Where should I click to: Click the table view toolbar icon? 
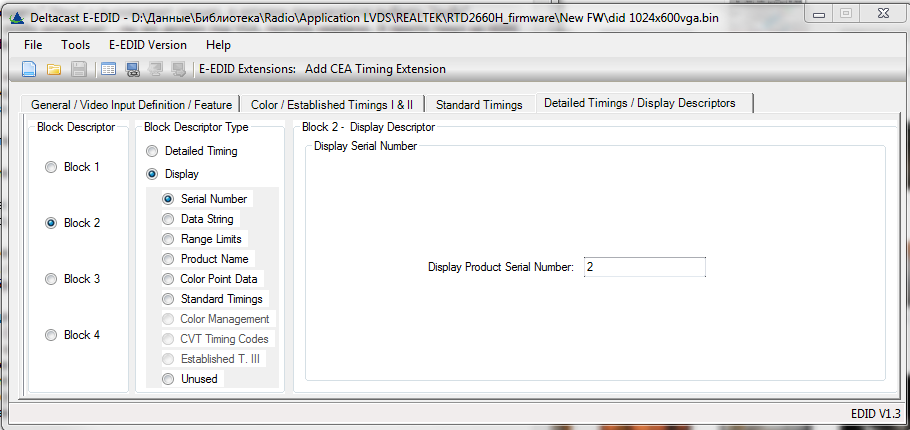[108, 69]
